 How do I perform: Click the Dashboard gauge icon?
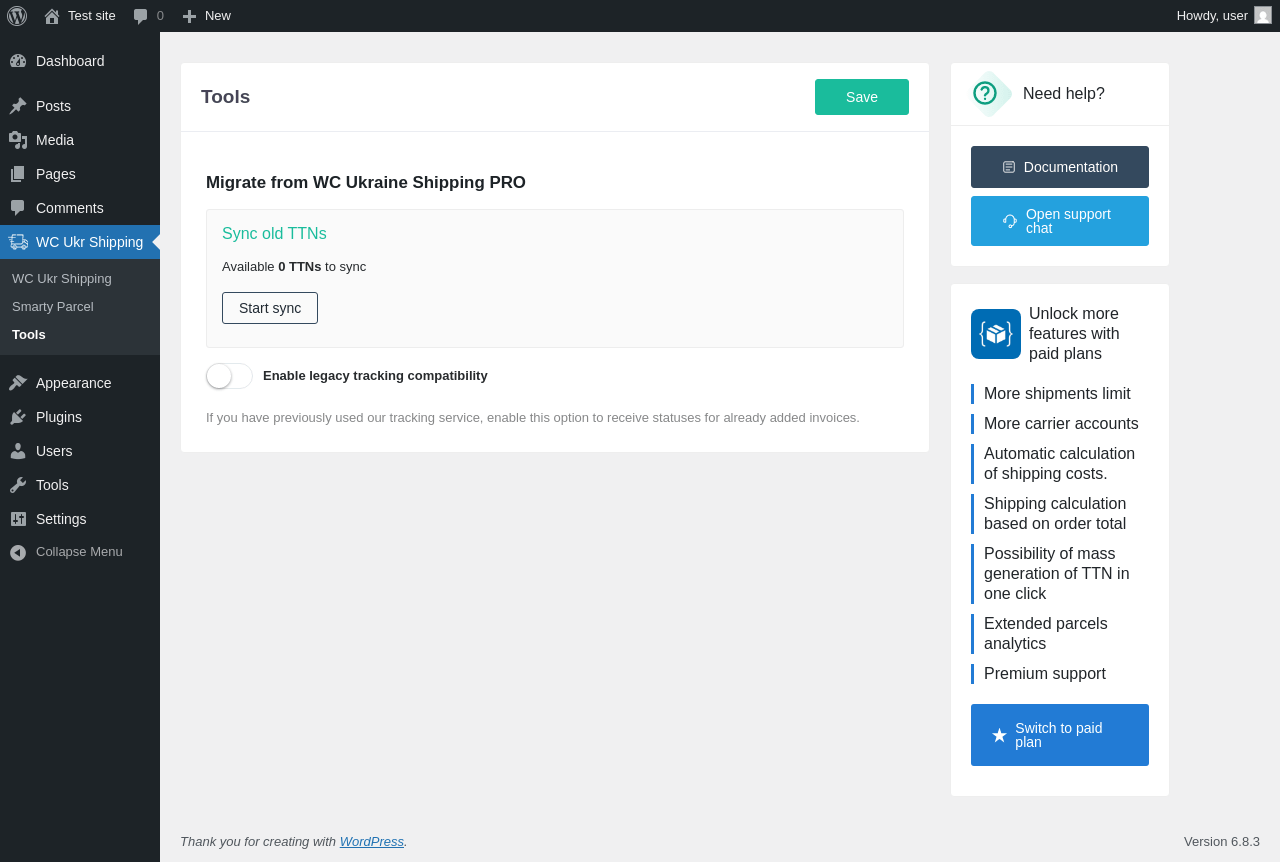click(18, 61)
